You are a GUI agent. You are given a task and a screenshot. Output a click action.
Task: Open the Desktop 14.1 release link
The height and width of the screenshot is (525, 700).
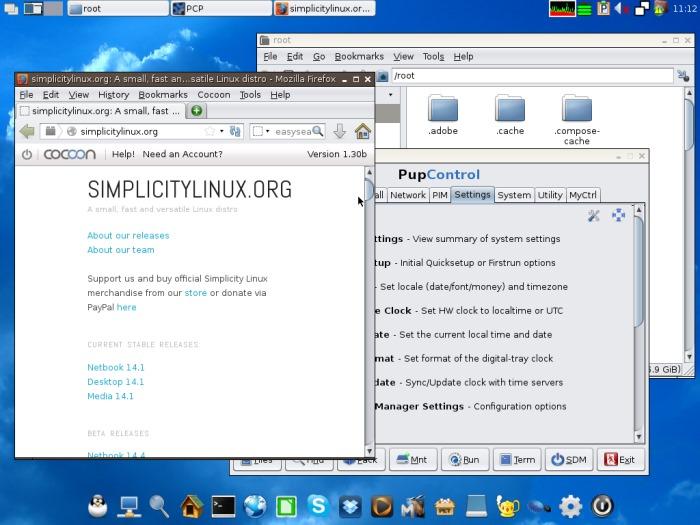tap(115, 382)
